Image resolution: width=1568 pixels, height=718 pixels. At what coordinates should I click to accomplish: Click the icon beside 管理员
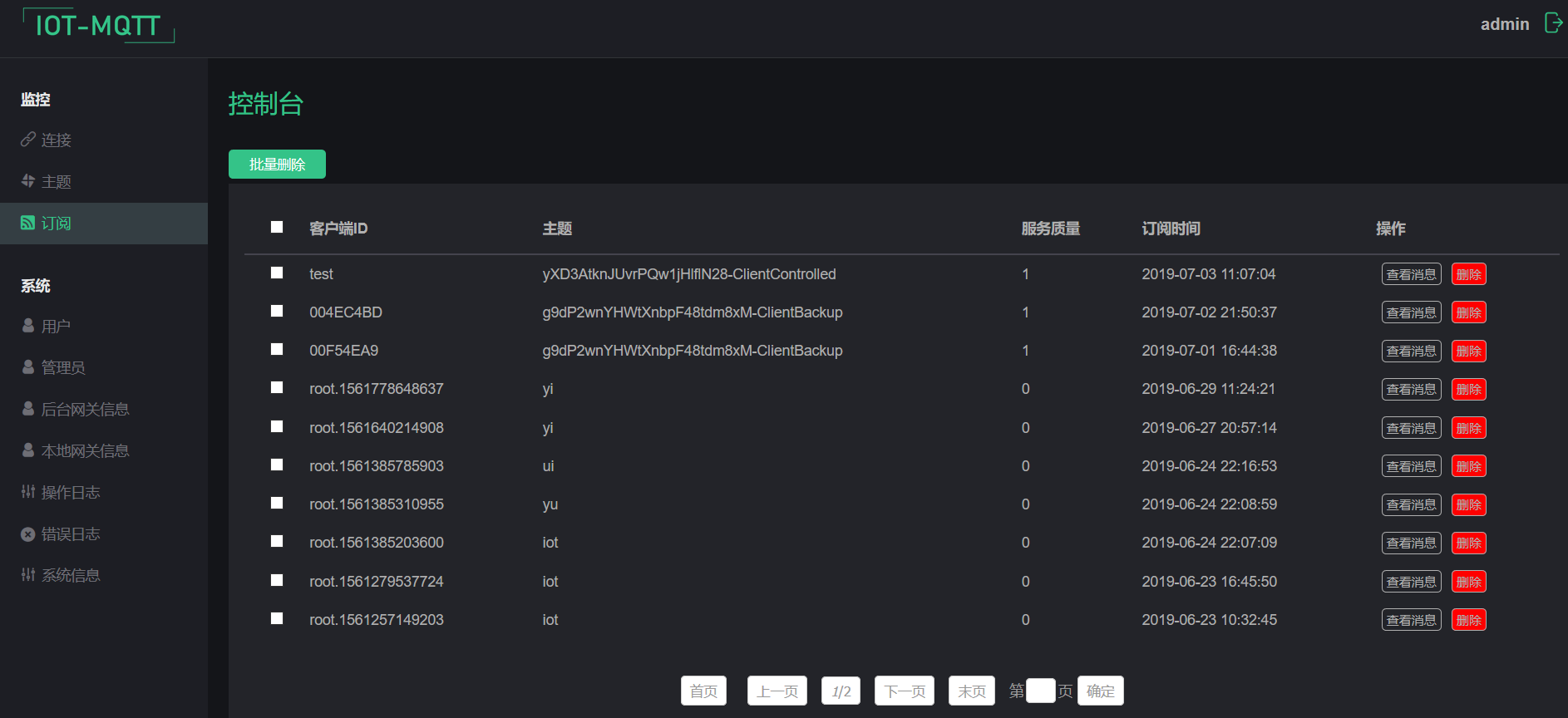pyautogui.click(x=28, y=366)
